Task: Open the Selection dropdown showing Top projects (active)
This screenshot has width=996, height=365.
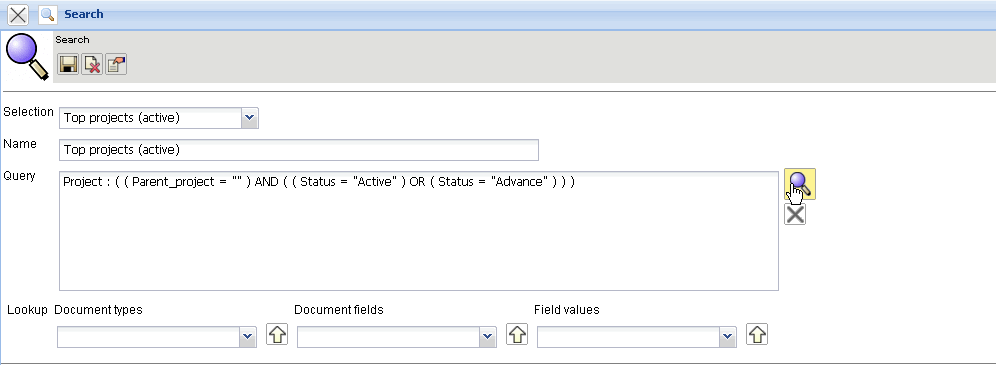Action: 159,118
